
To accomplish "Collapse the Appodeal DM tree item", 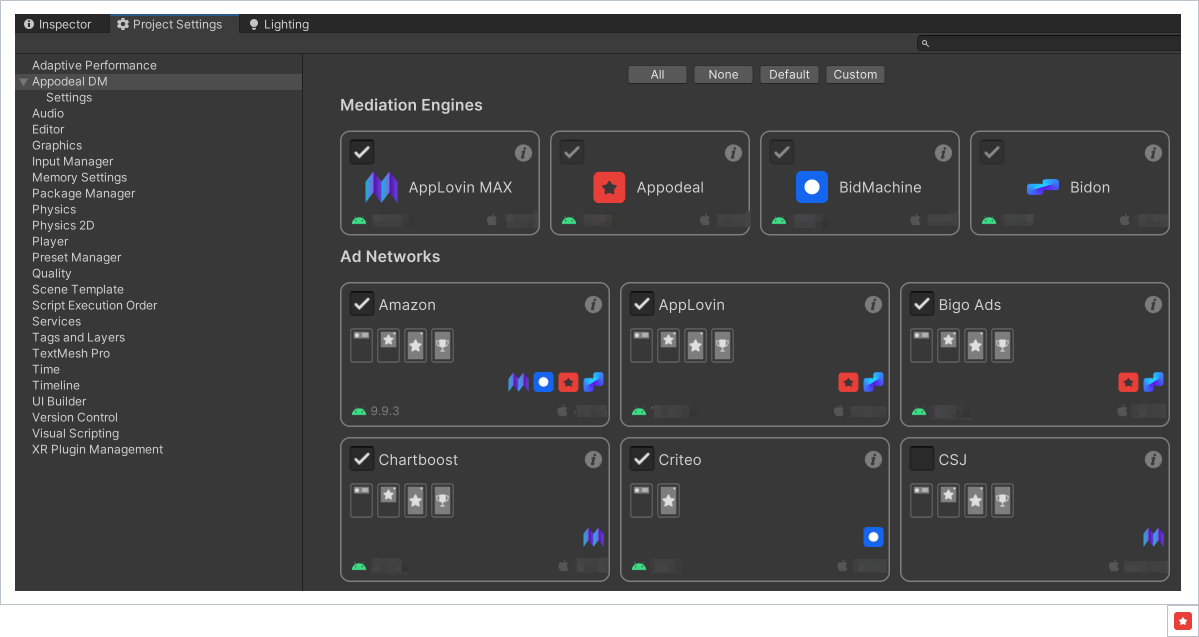I will pyautogui.click(x=23, y=82).
